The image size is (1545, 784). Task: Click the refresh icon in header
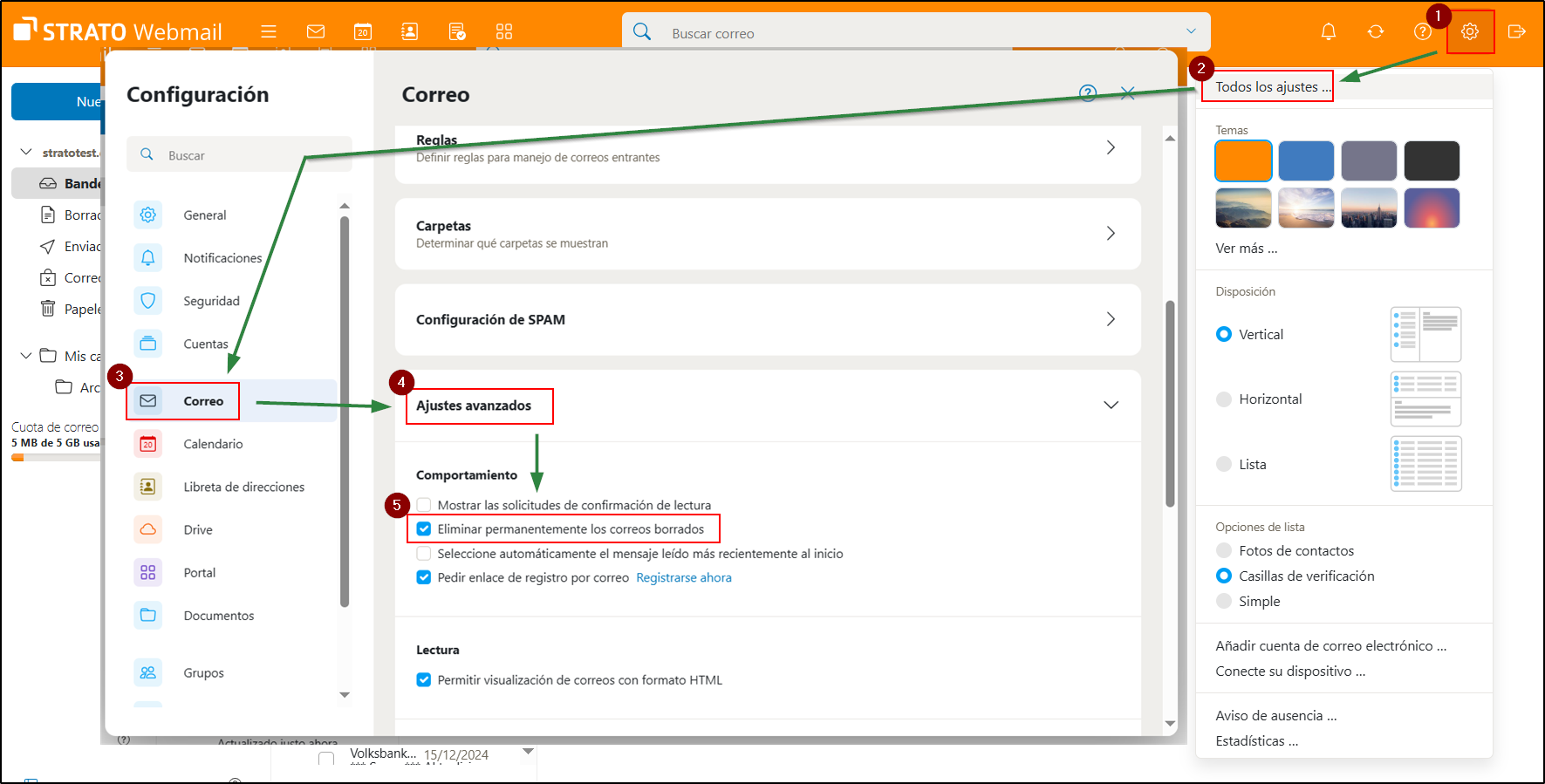1375,32
